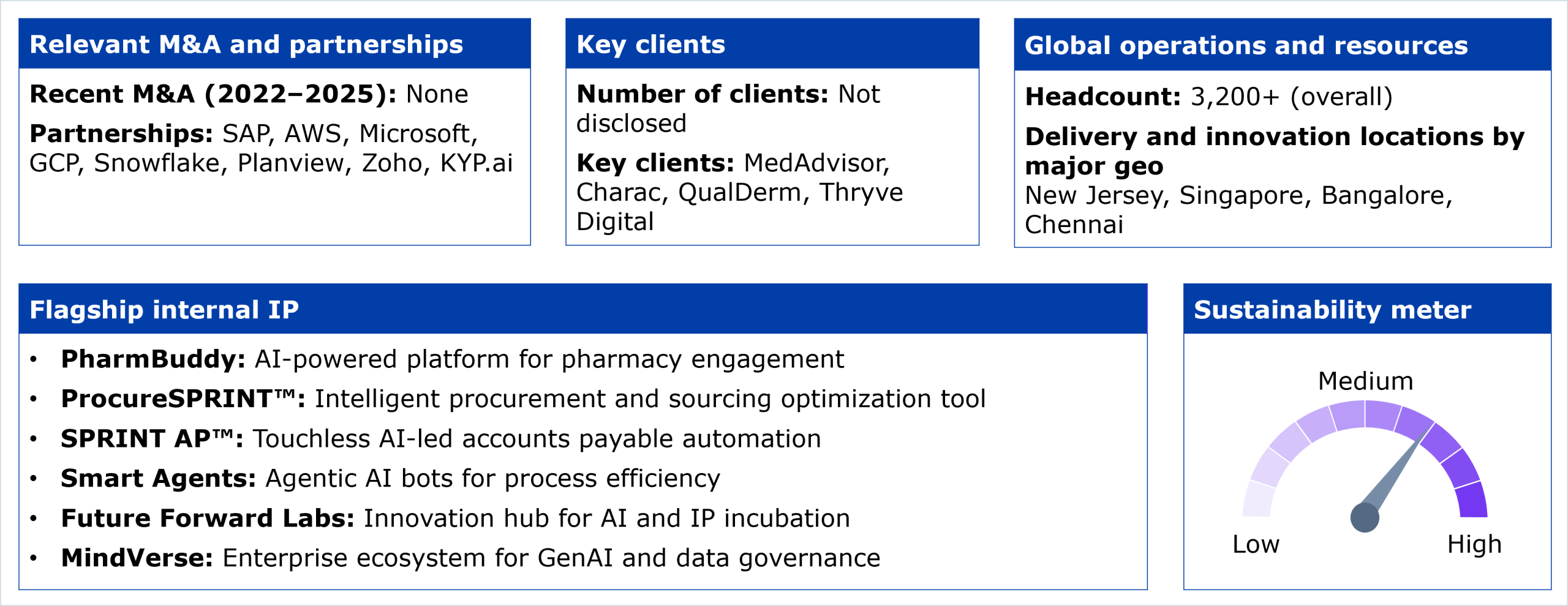Screen dimensions: 1568x606
Task: Click the Headcount 3,200+ text
Action: click(1208, 97)
